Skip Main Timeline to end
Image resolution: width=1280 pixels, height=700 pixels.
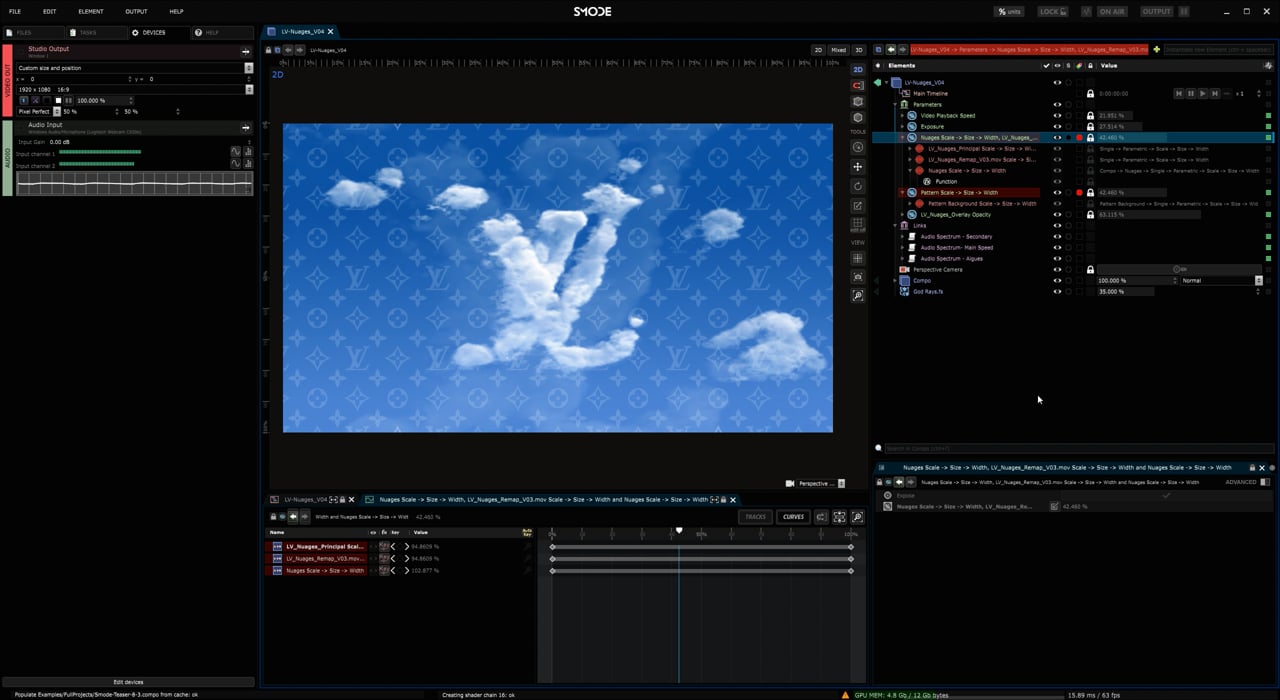point(1215,93)
